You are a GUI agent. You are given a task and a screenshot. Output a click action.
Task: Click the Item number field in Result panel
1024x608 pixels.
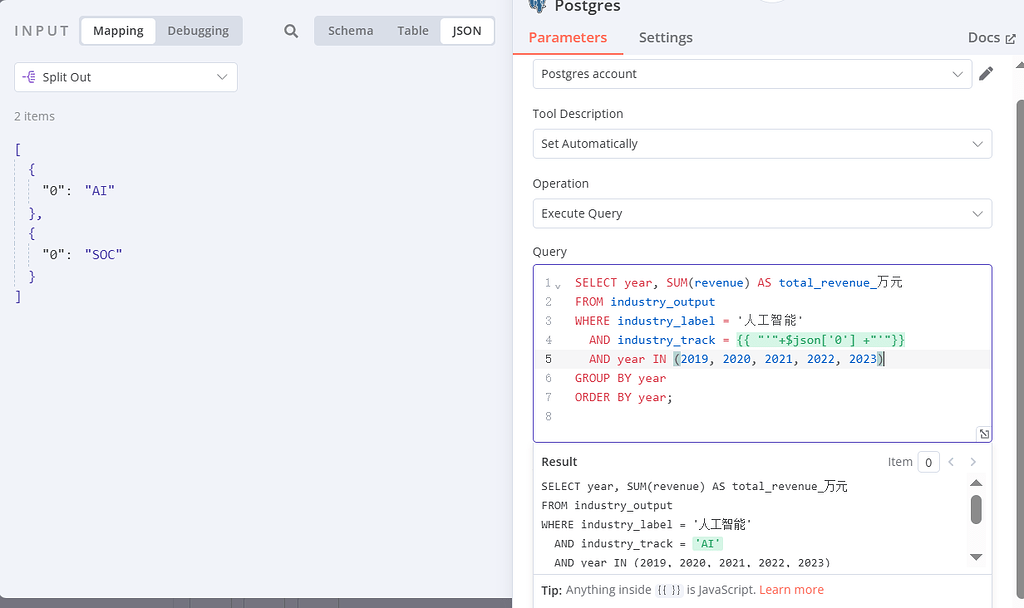point(929,462)
